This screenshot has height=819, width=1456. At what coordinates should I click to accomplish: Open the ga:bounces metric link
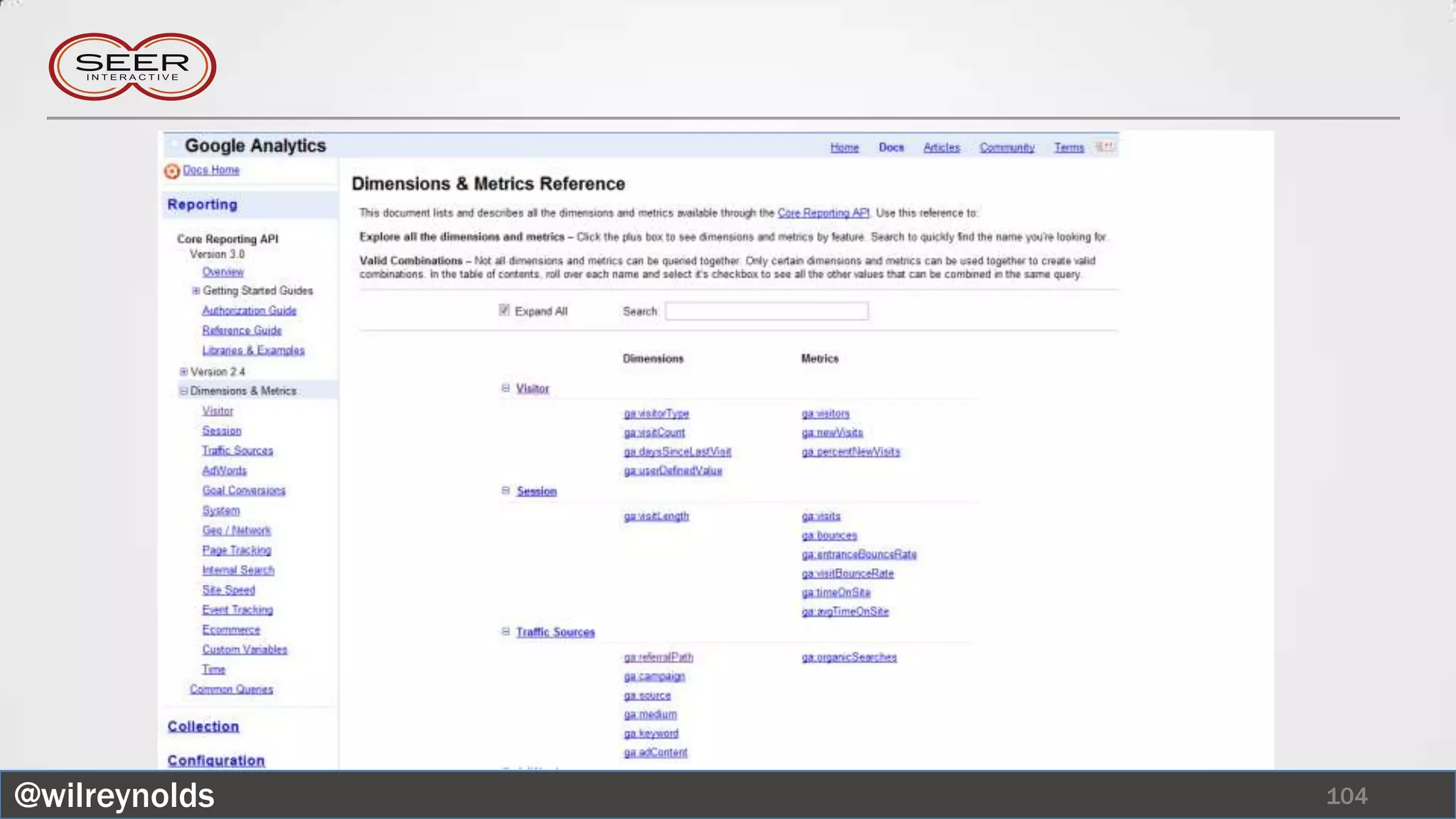point(829,535)
